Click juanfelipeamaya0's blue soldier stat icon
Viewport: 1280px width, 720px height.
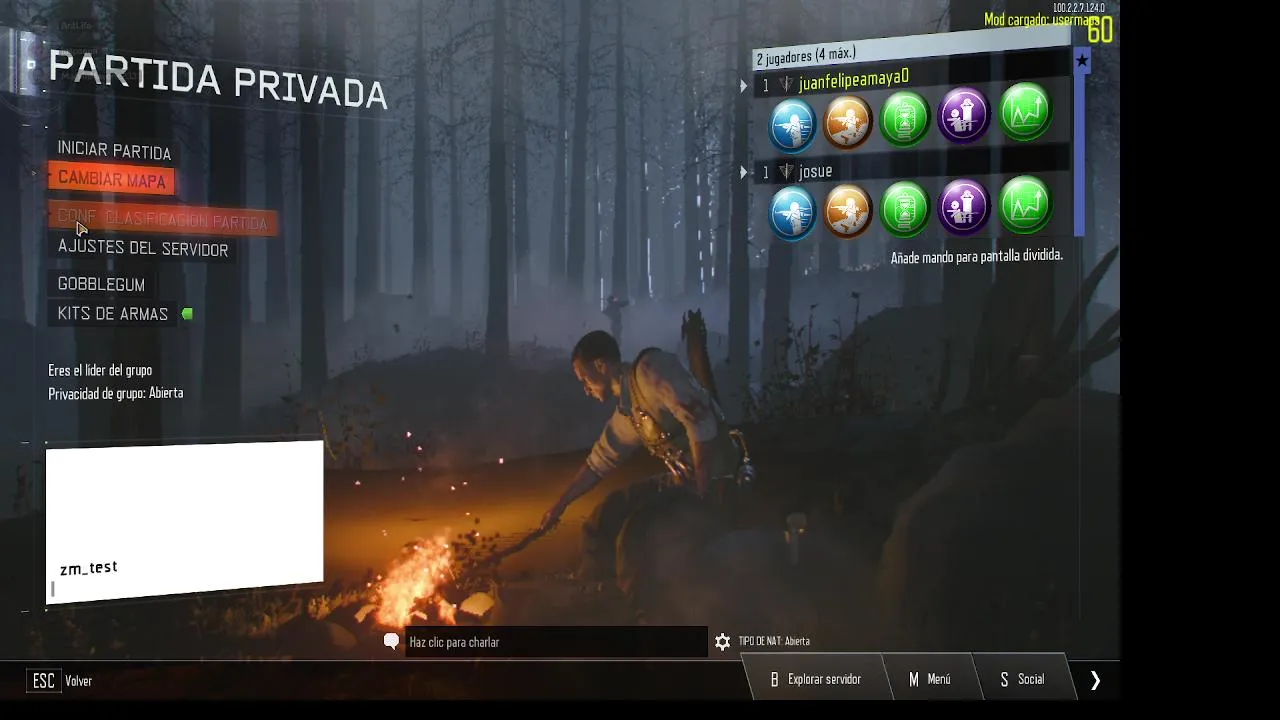(x=792, y=125)
